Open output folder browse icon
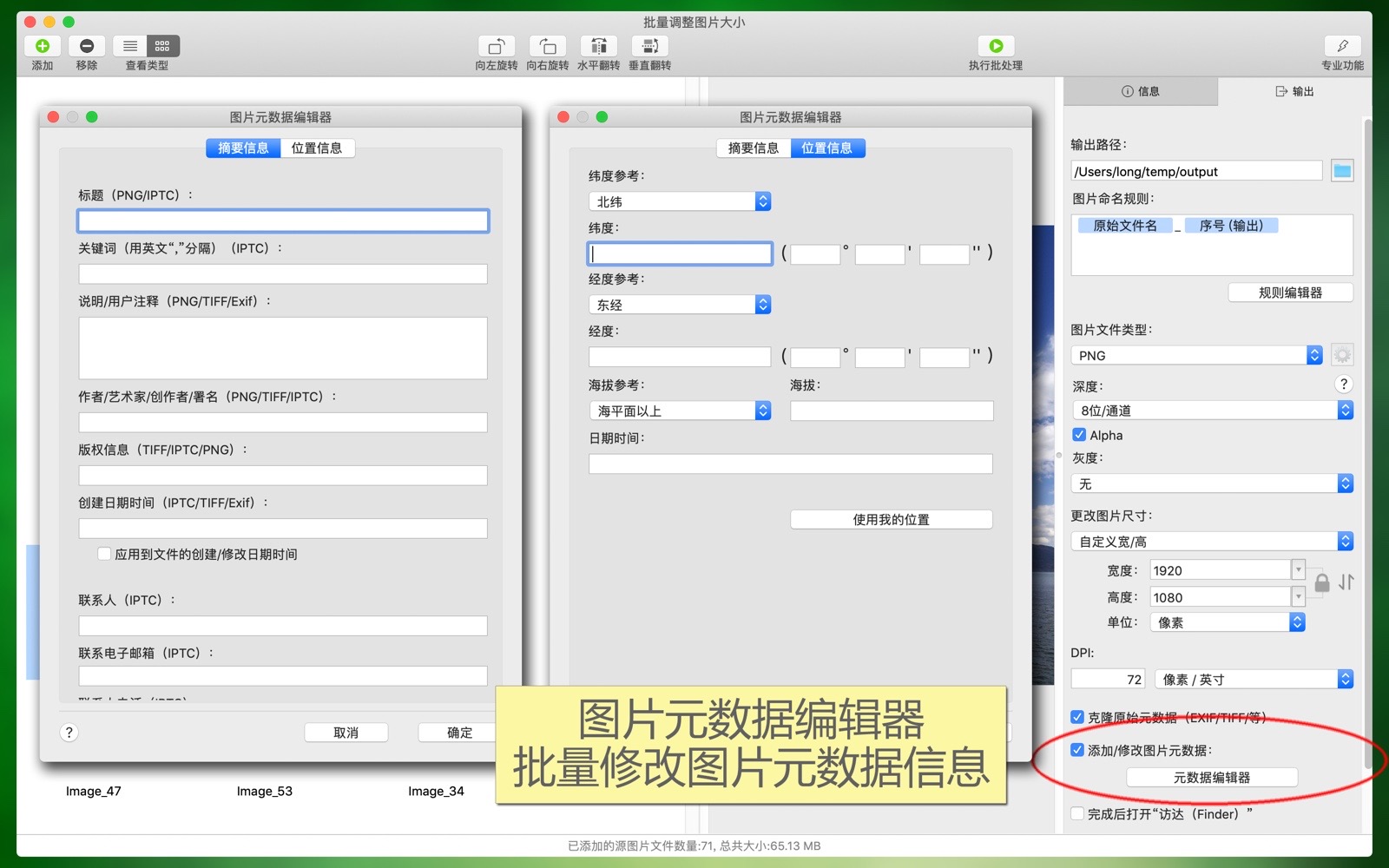Viewport: 1389px width, 868px height. (1342, 171)
